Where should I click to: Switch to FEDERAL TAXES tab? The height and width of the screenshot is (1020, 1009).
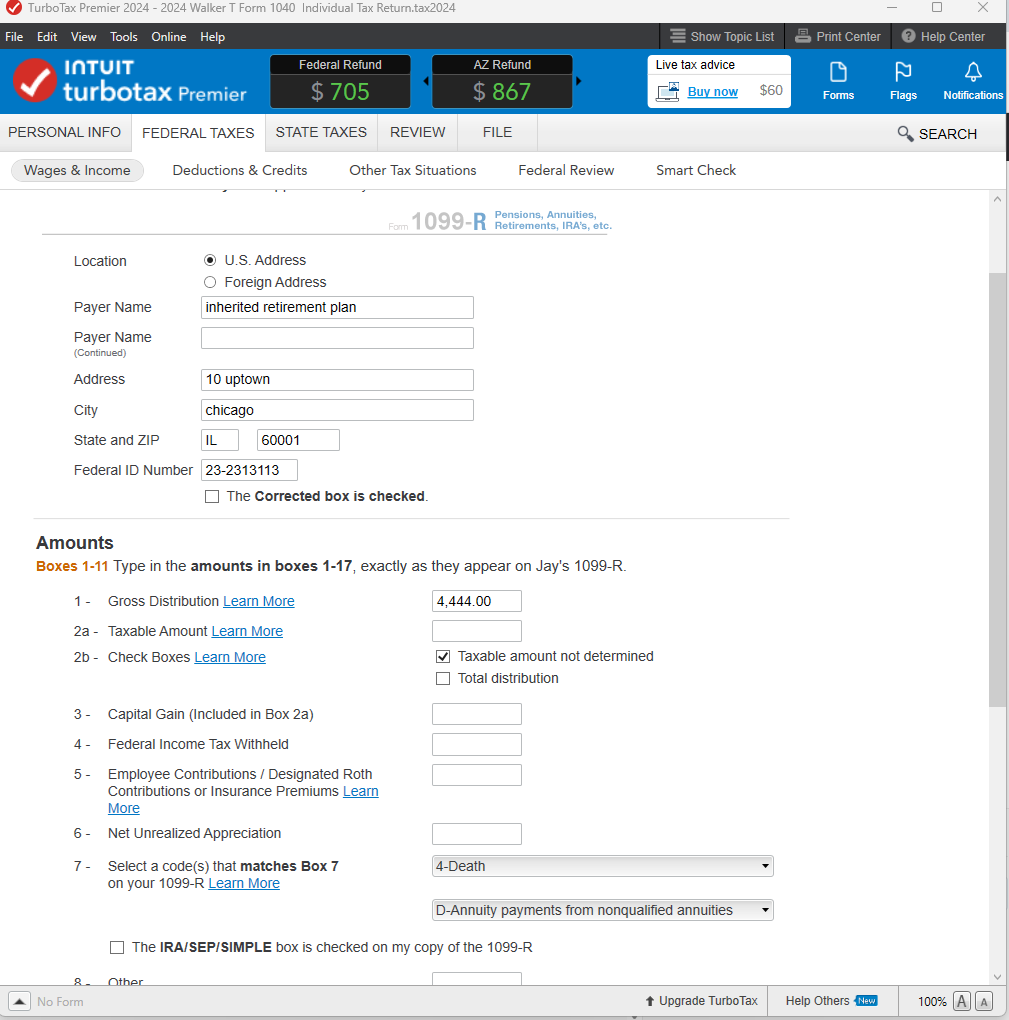pos(198,133)
